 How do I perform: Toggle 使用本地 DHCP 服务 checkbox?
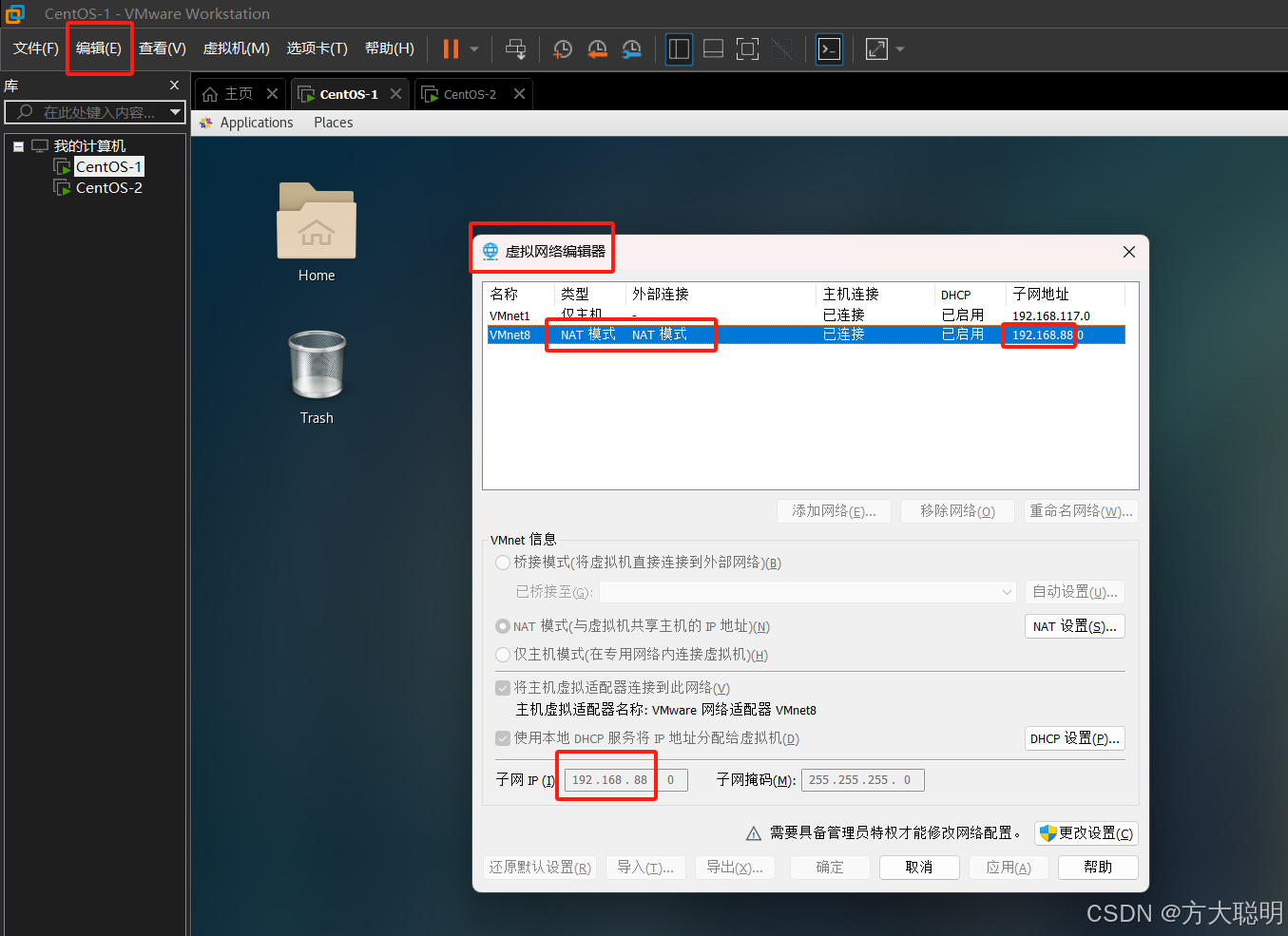503,738
